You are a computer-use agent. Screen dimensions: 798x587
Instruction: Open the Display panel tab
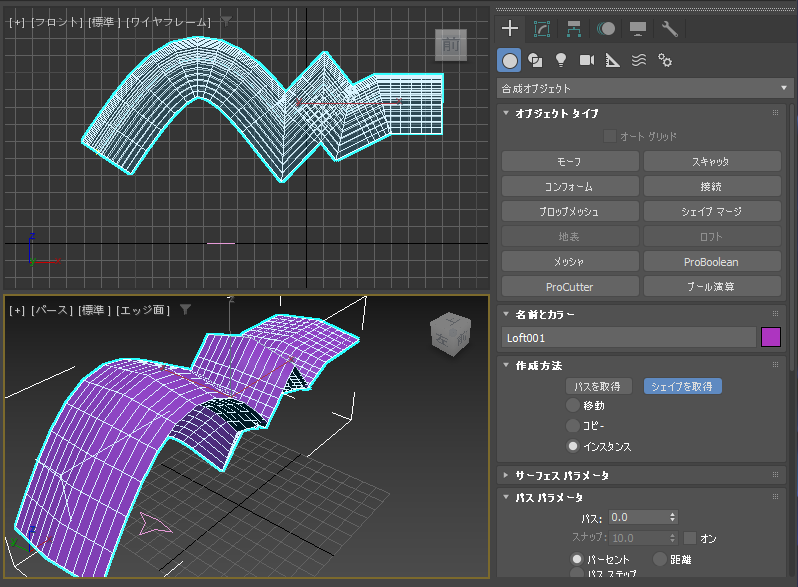coord(638,29)
